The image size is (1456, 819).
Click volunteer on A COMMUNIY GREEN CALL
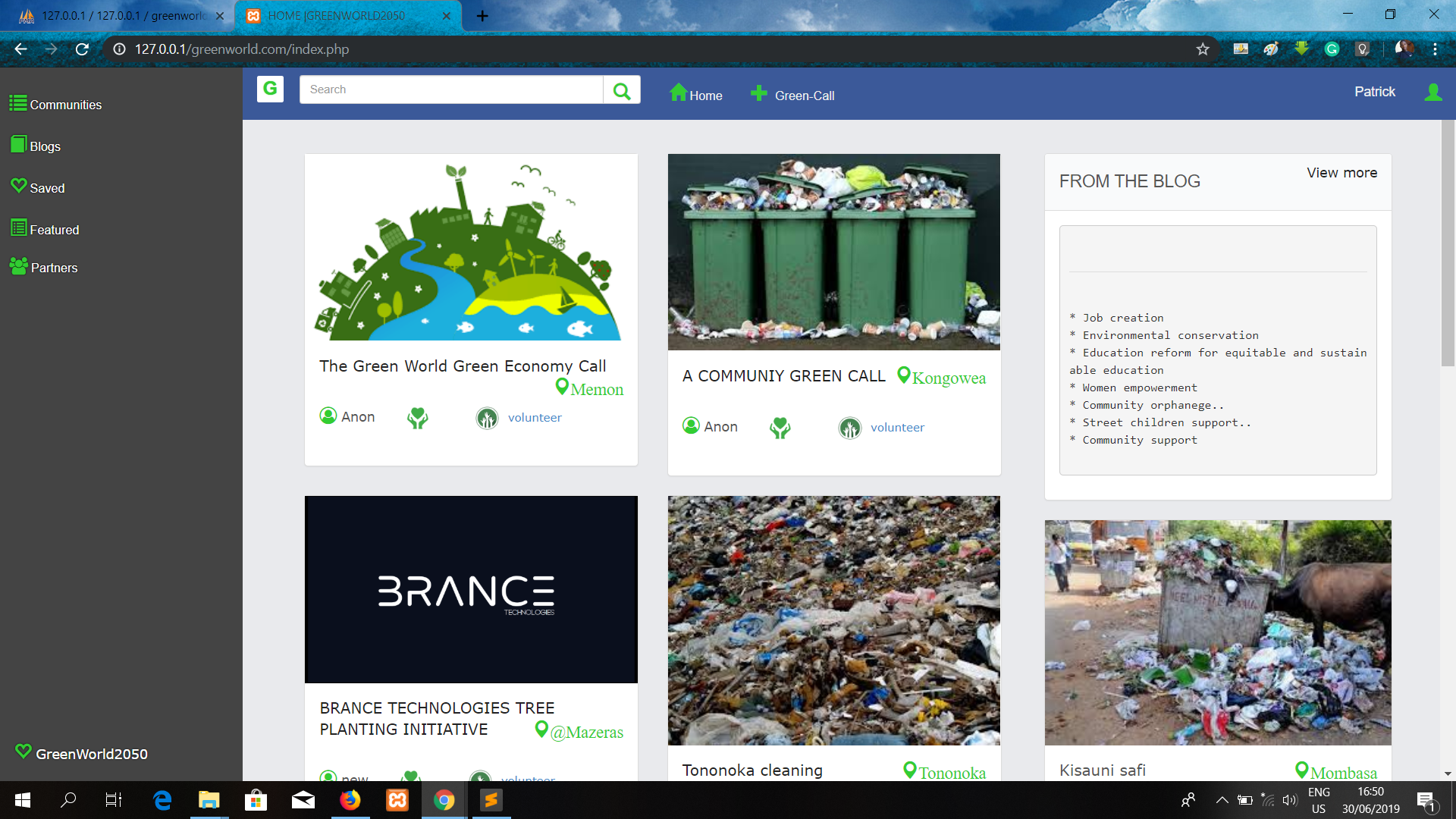pos(897,428)
